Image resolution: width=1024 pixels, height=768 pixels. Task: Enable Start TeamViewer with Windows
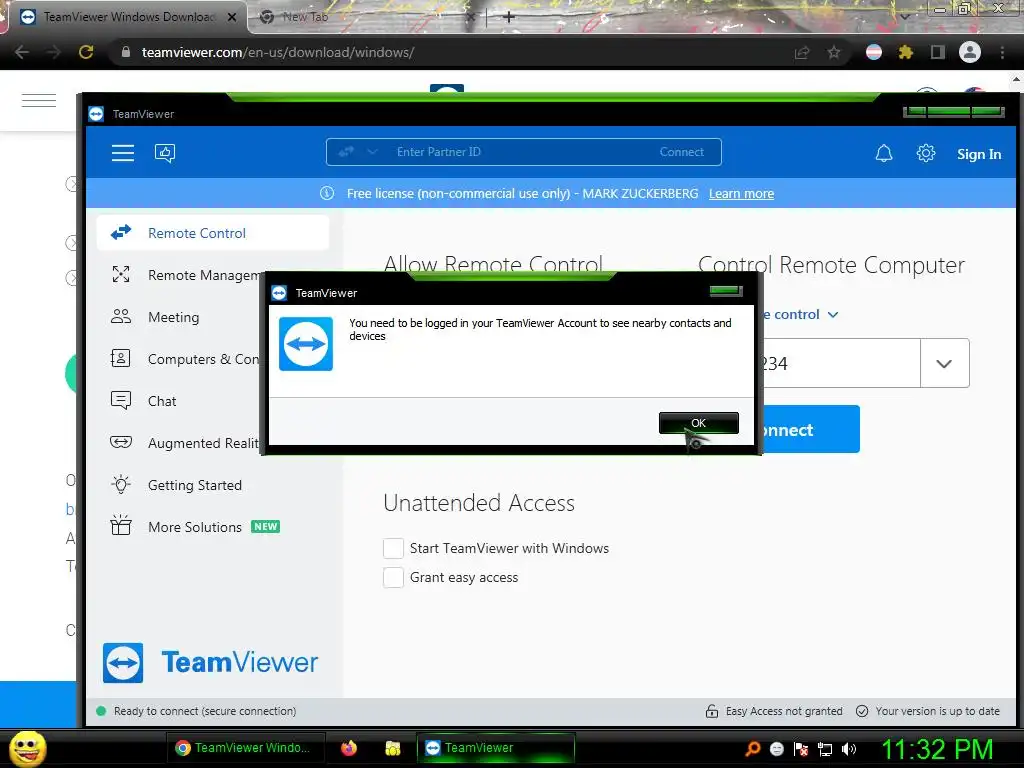[x=393, y=548]
